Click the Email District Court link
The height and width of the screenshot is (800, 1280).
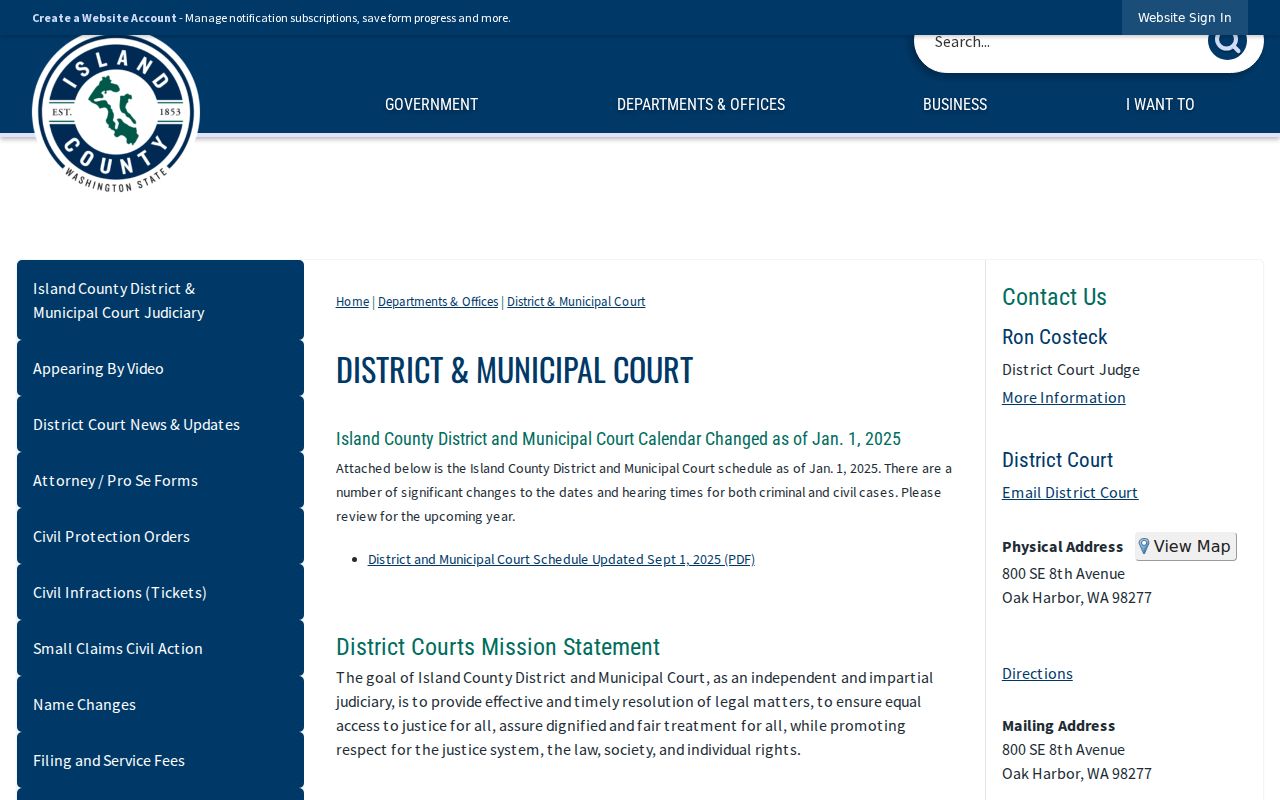tap(1070, 492)
